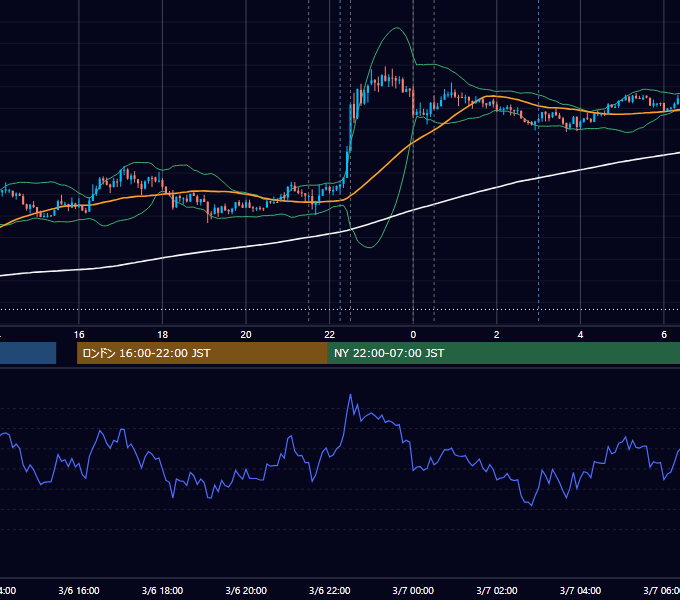Viewport: 680px width, 600px height.
Task: Click the lower Bollinger band trough after 22:00
Action: (369, 247)
